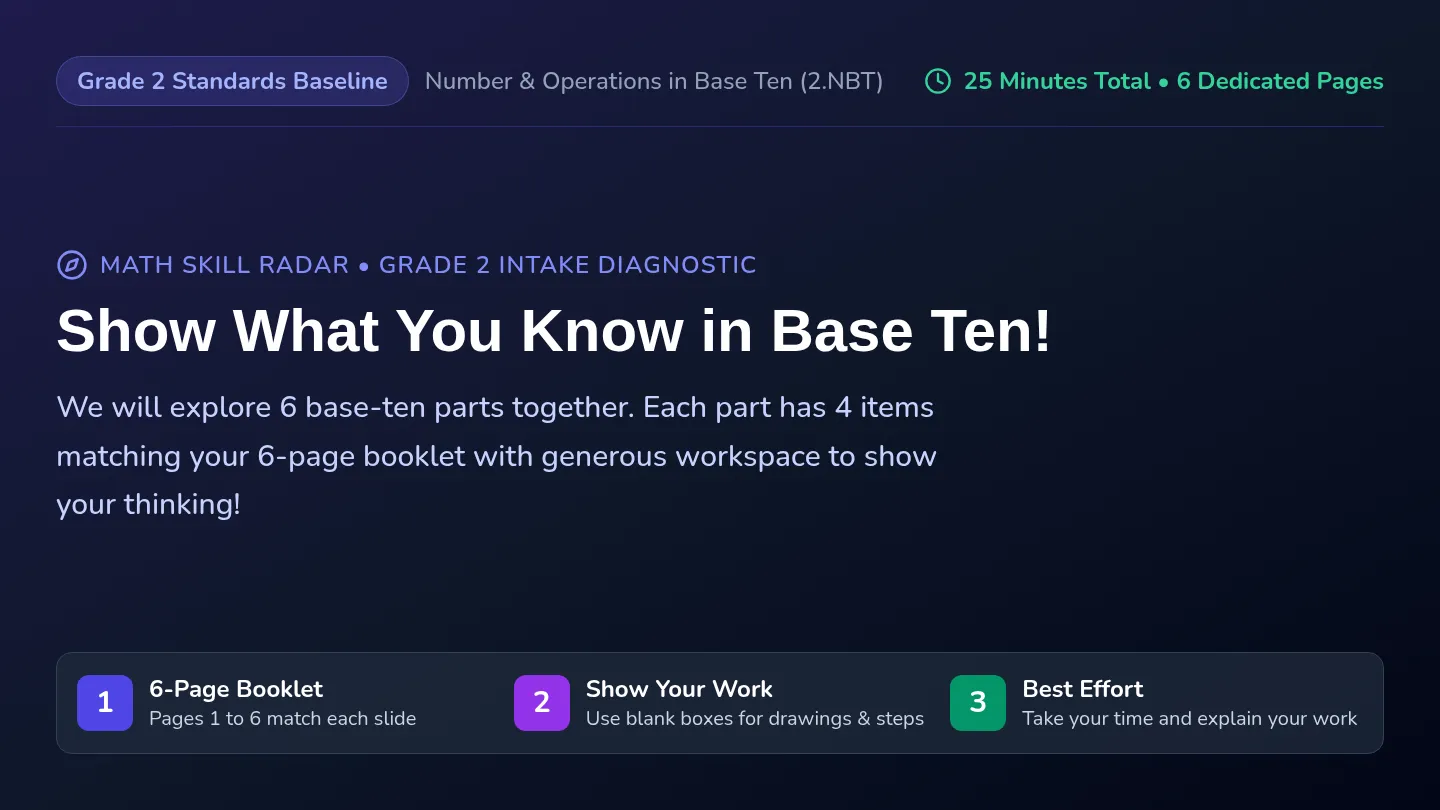Click the 'Best Effort' title

point(1083,689)
